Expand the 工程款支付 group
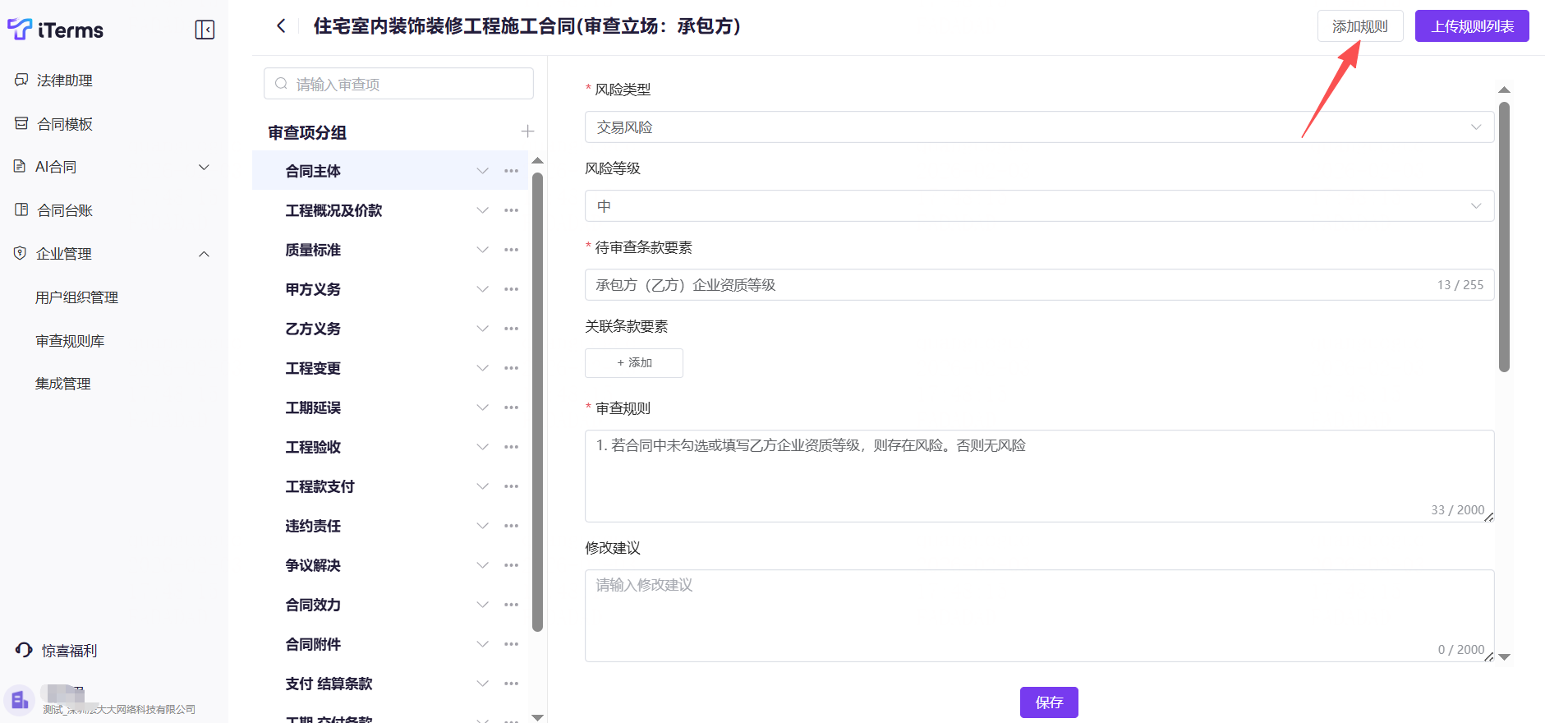 [x=482, y=486]
